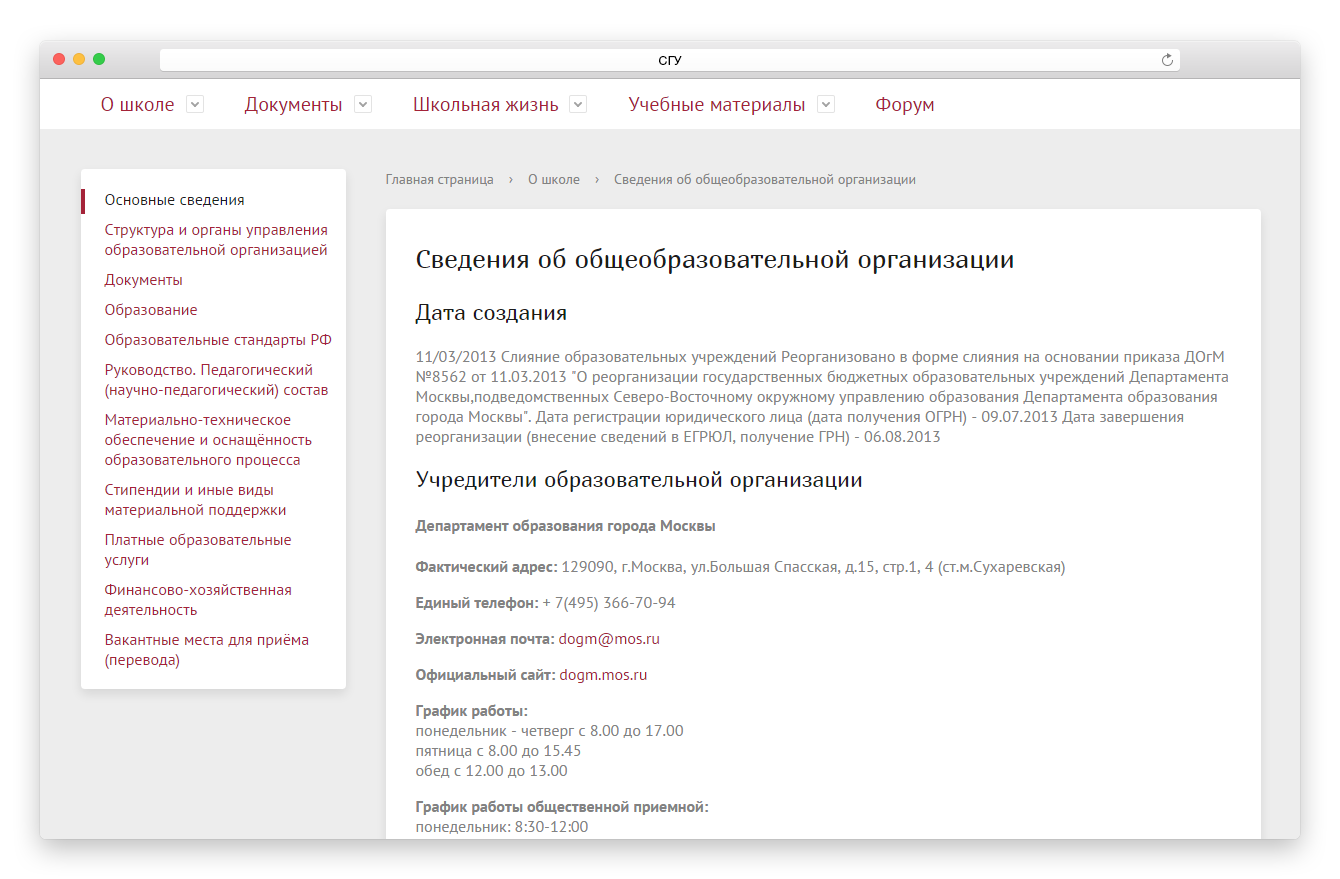This screenshot has height=879, width=1340.
Task: Open «Вакантные места для приёма» link
Action: (206, 650)
